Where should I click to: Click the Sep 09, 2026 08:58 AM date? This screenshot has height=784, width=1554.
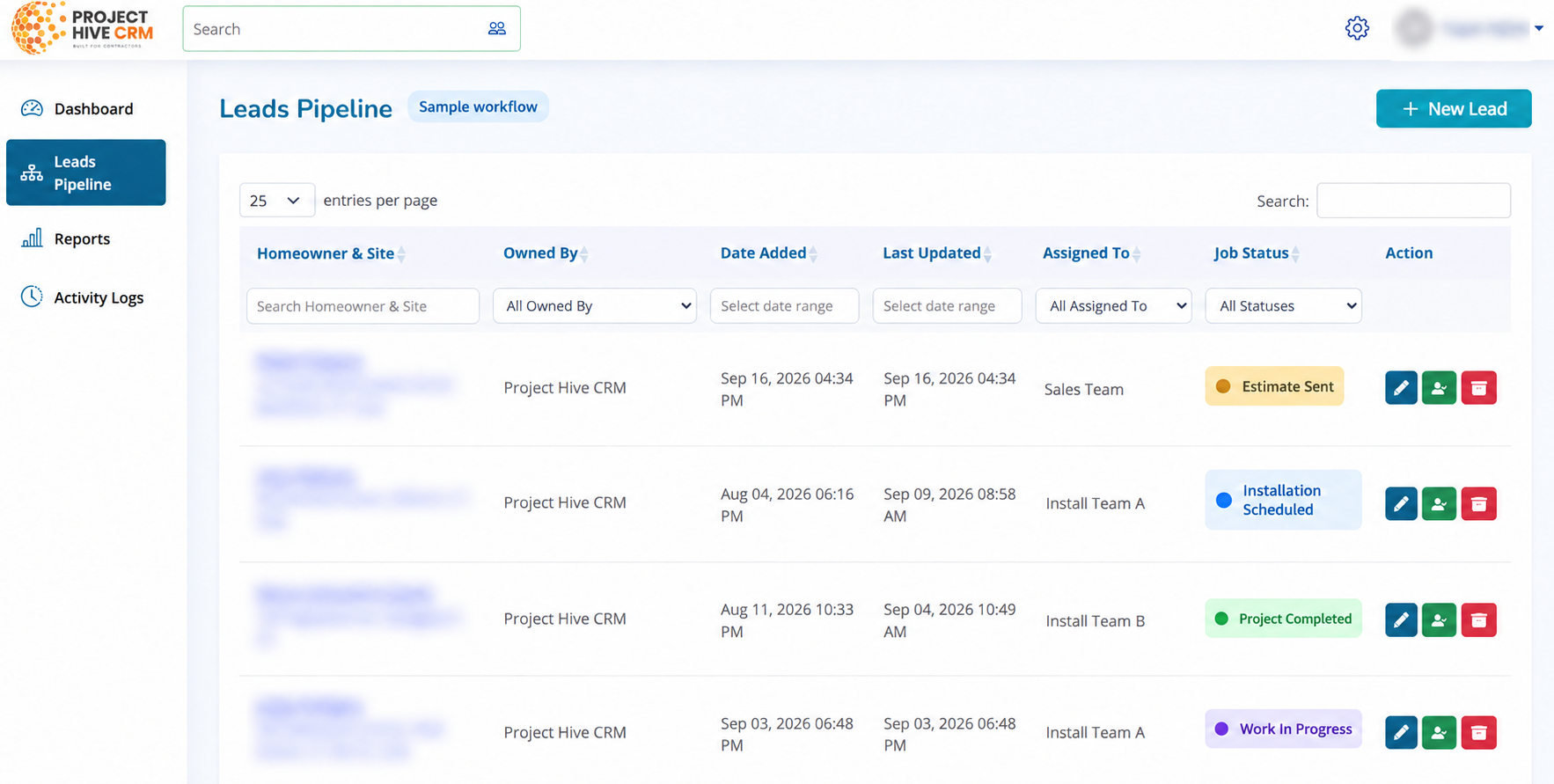pos(949,505)
